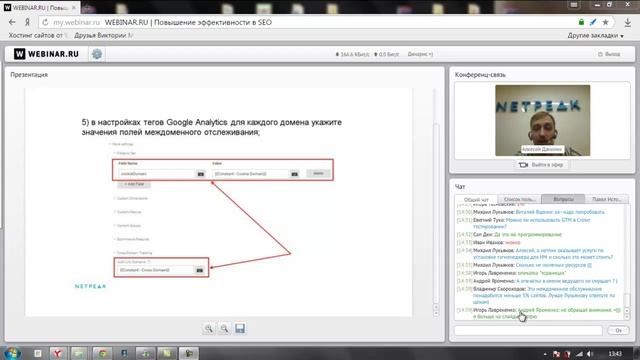Click the chat message input field
640x360 pixels.
pyautogui.click(x=528, y=330)
